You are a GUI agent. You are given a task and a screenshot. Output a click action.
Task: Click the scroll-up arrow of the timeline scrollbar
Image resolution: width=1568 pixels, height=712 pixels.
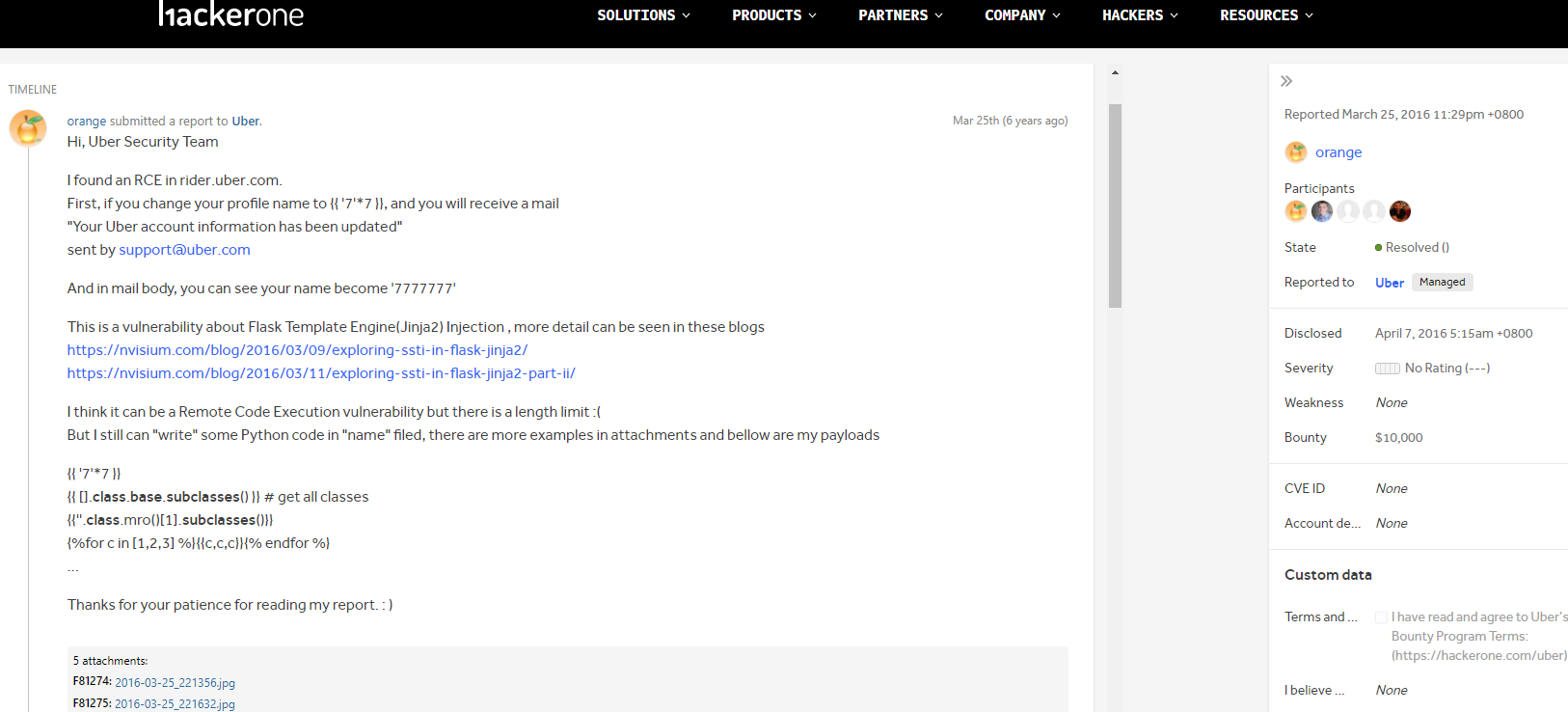(x=1115, y=73)
